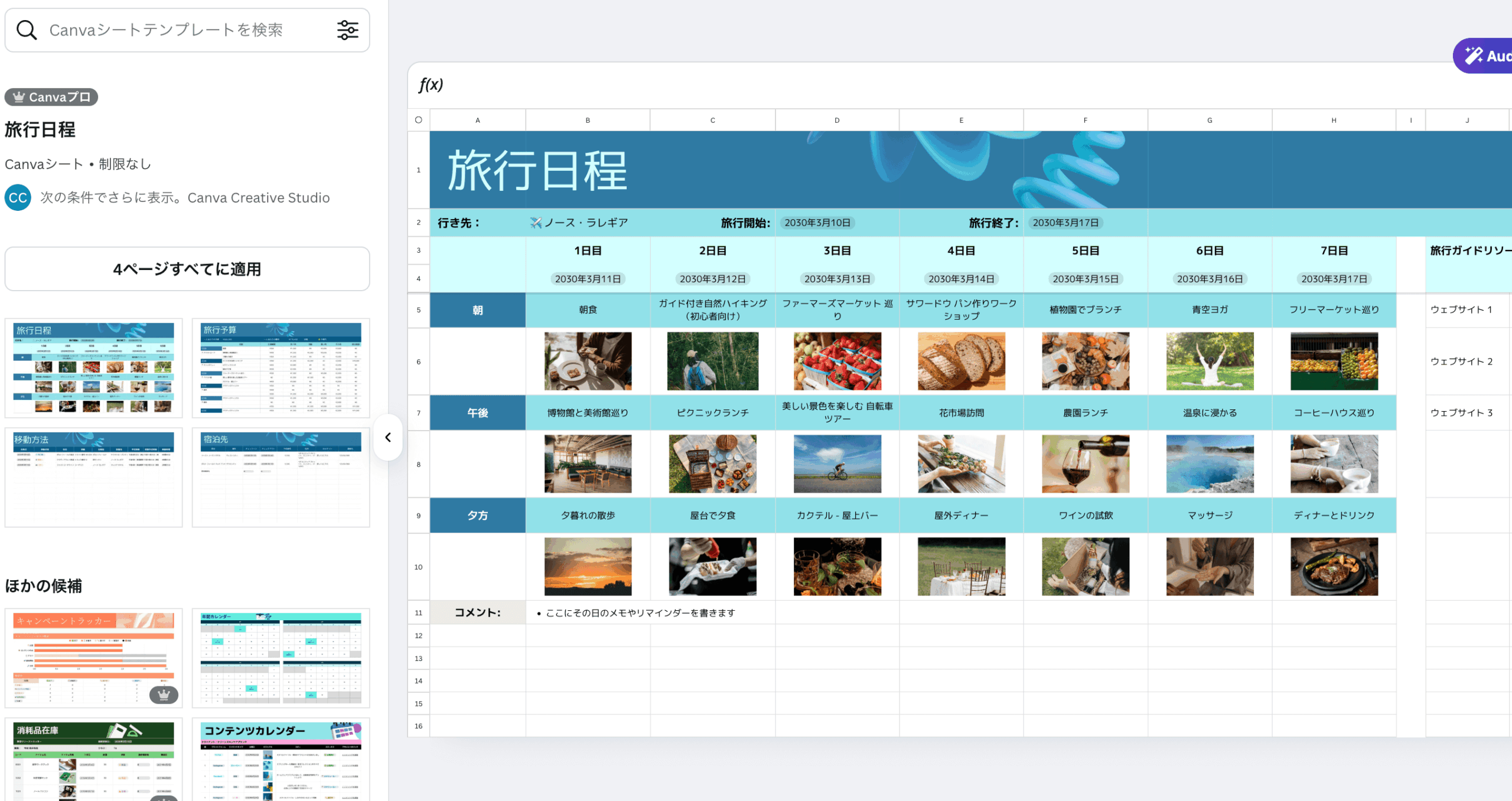Open the Canva Creative Studio link
This screenshot has height=801, width=1512.
click(x=258, y=198)
